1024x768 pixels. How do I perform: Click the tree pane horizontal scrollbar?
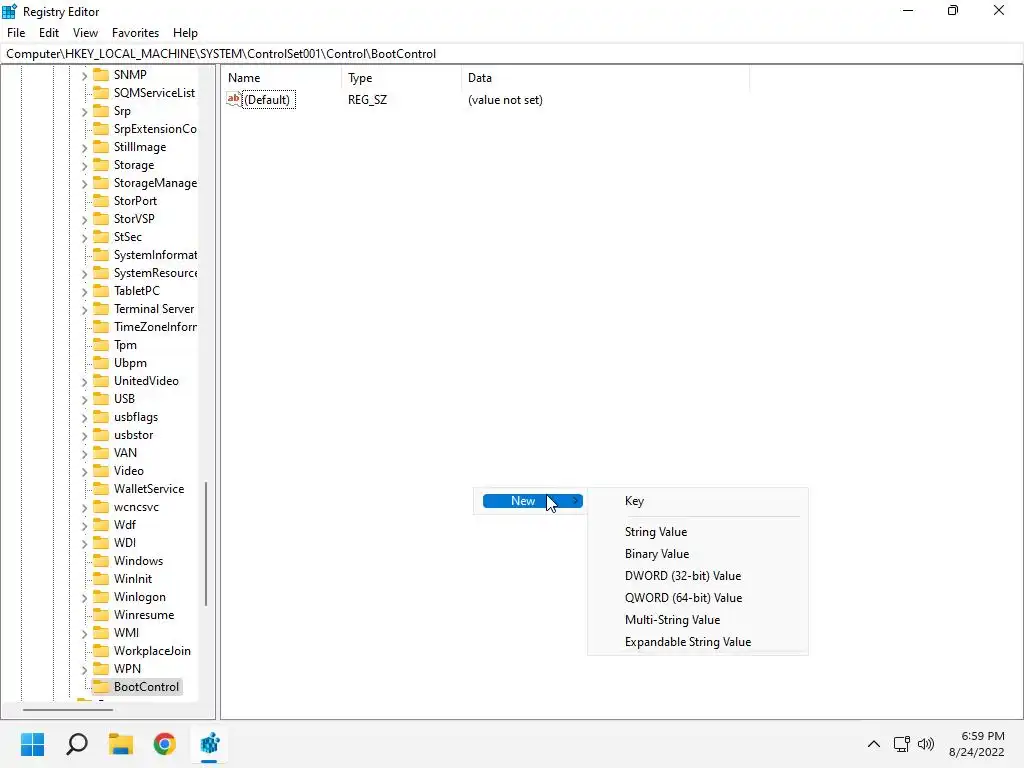pyautogui.click(x=68, y=709)
